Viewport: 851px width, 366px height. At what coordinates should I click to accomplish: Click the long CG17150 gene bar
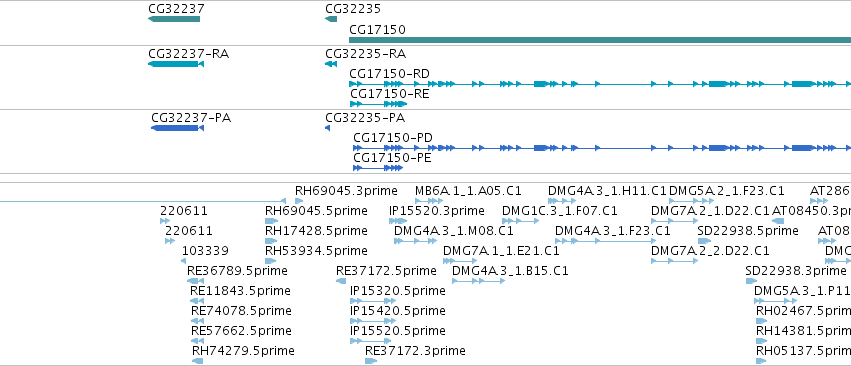pos(600,40)
